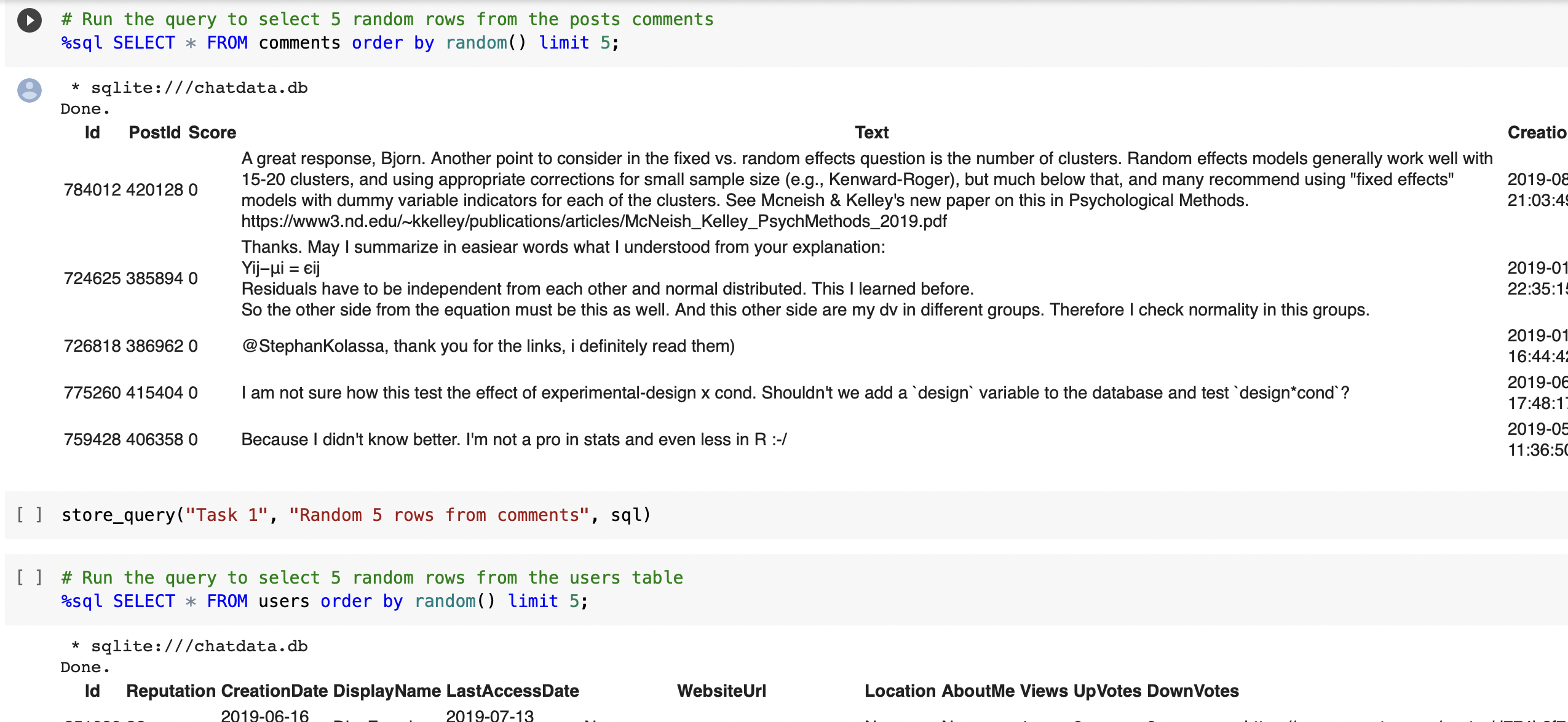The image size is (1568, 722).
Task: Click the Score column header
Action: (212, 132)
